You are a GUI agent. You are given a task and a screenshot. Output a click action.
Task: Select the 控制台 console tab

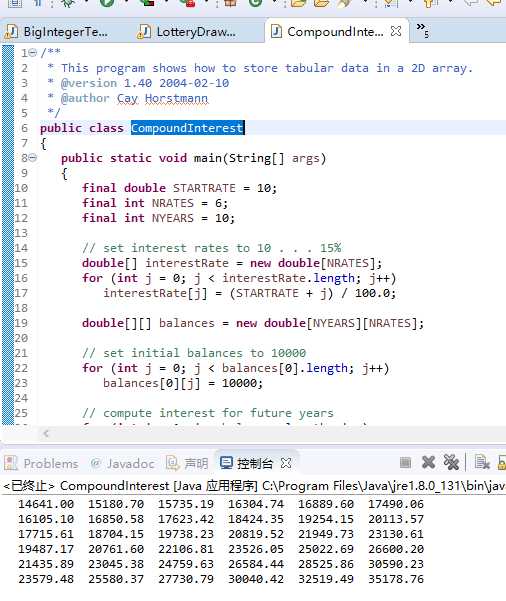[x=255, y=463]
